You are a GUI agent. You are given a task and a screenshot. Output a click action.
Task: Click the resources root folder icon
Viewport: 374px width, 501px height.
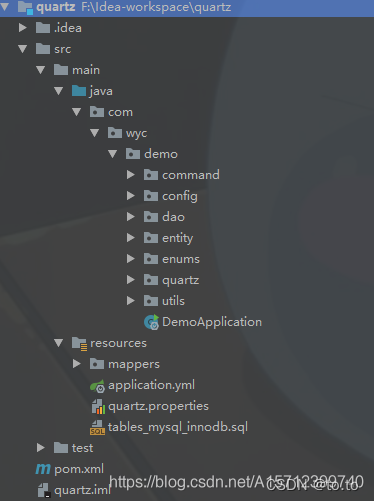coord(80,343)
